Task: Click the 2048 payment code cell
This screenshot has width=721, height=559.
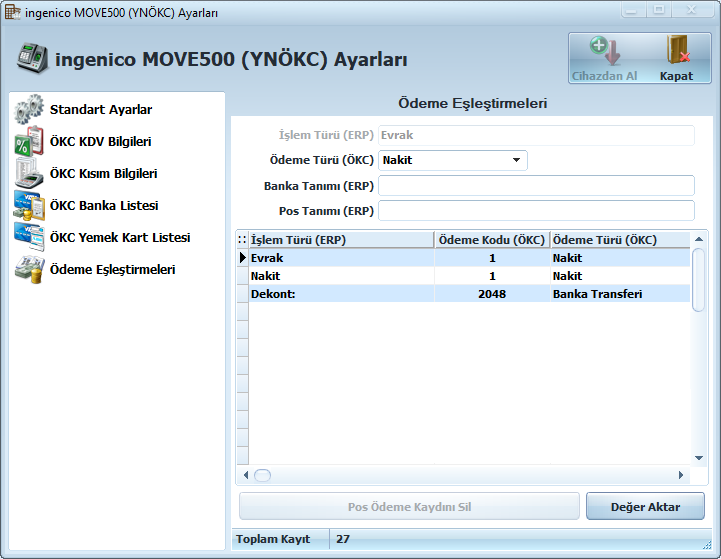Action: 492,294
